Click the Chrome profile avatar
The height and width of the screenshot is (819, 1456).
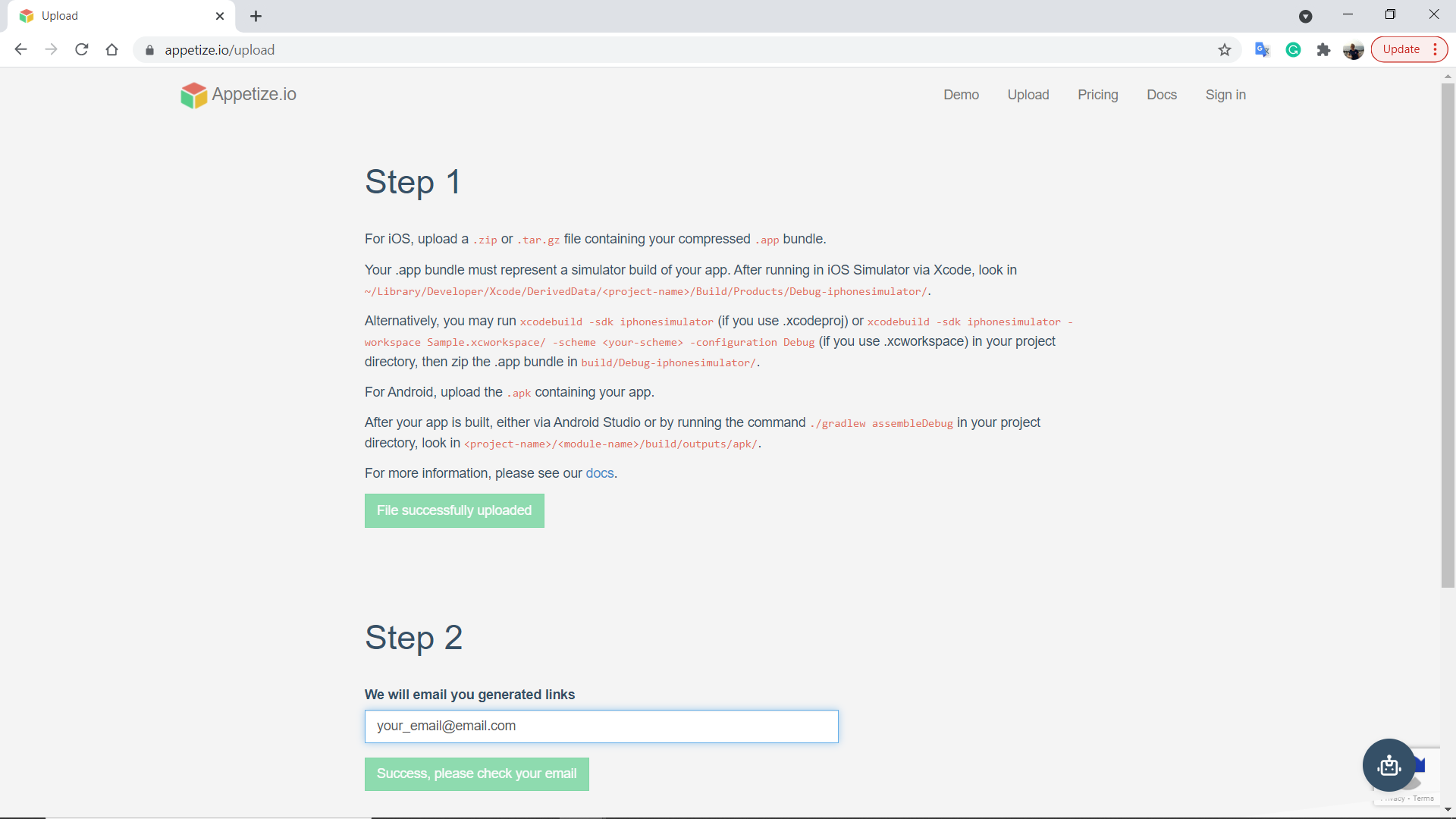(x=1354, y=50)
